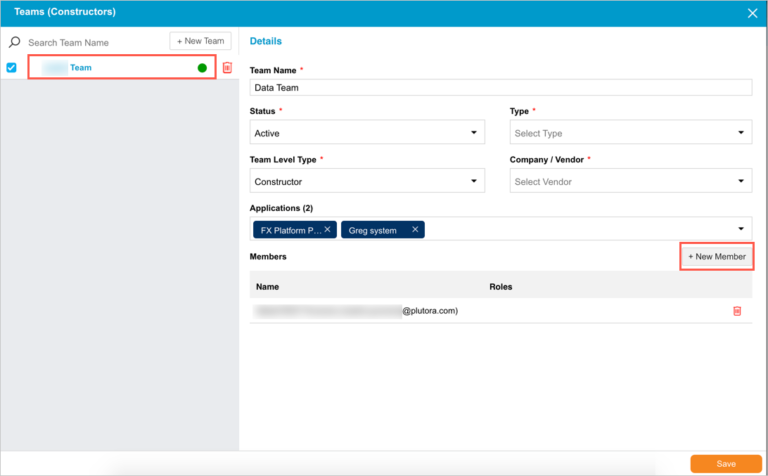Click the green active status dot

(202, 68)
